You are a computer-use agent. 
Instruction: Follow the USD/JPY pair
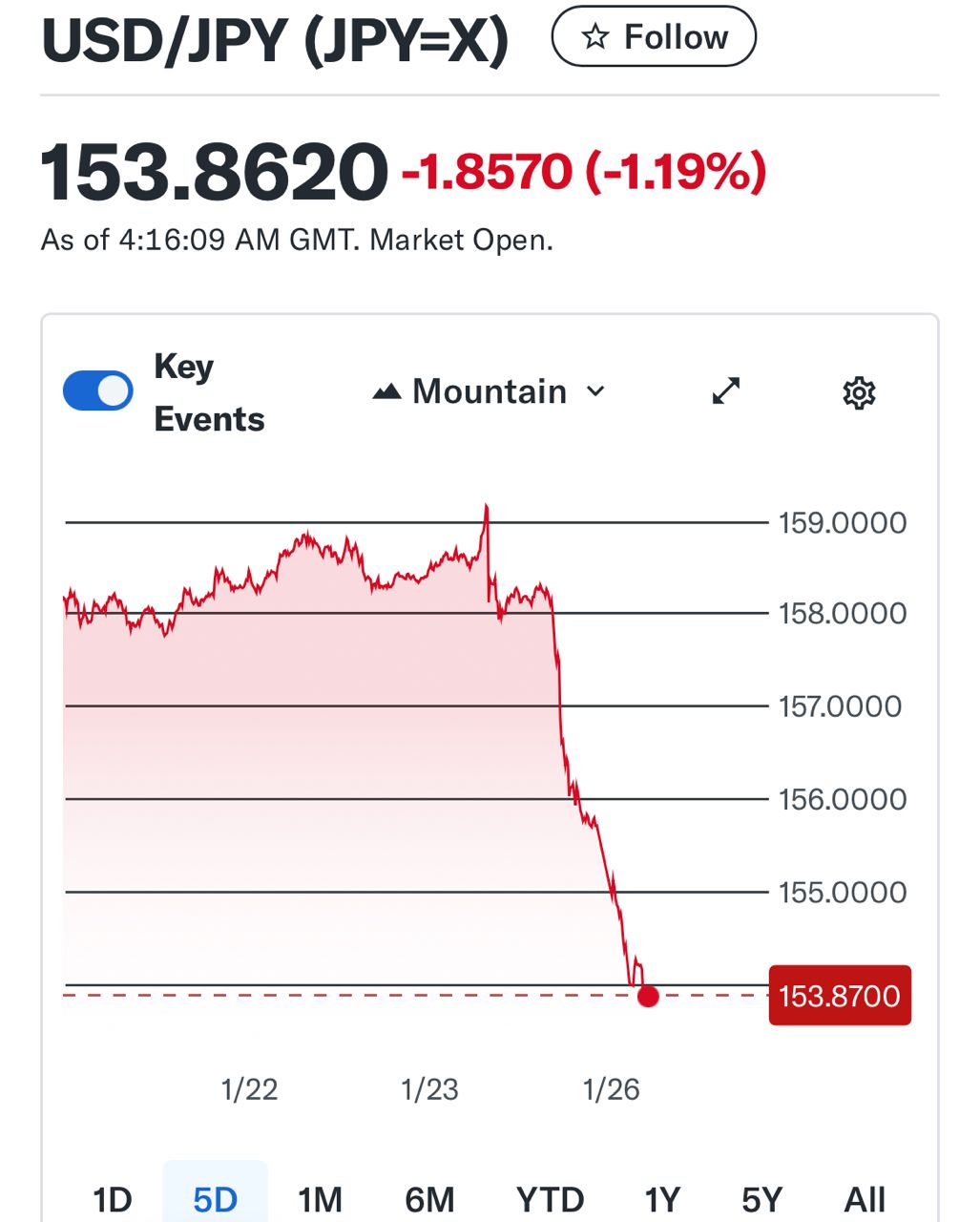[x=654, y=37]
